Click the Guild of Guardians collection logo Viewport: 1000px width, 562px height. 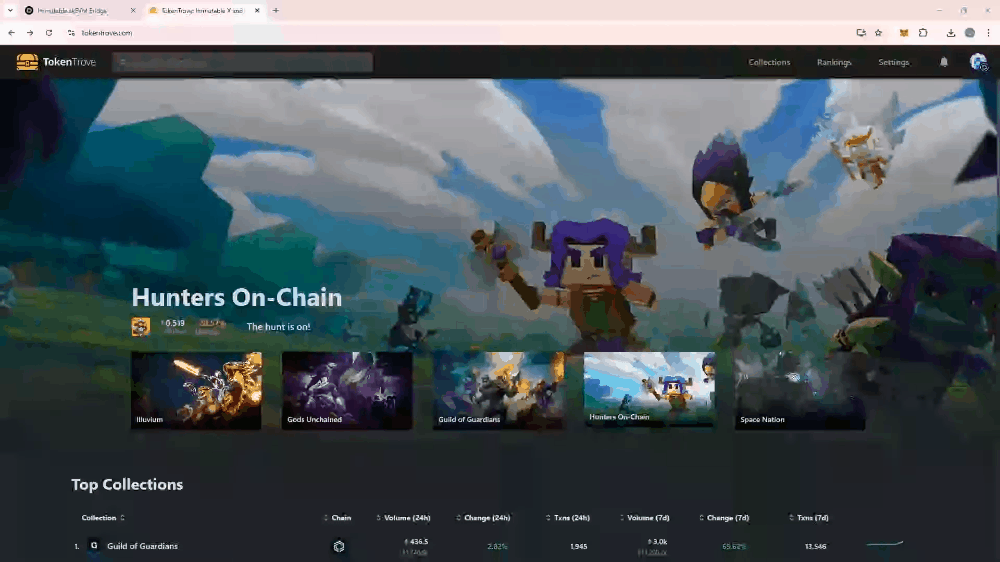94,545
